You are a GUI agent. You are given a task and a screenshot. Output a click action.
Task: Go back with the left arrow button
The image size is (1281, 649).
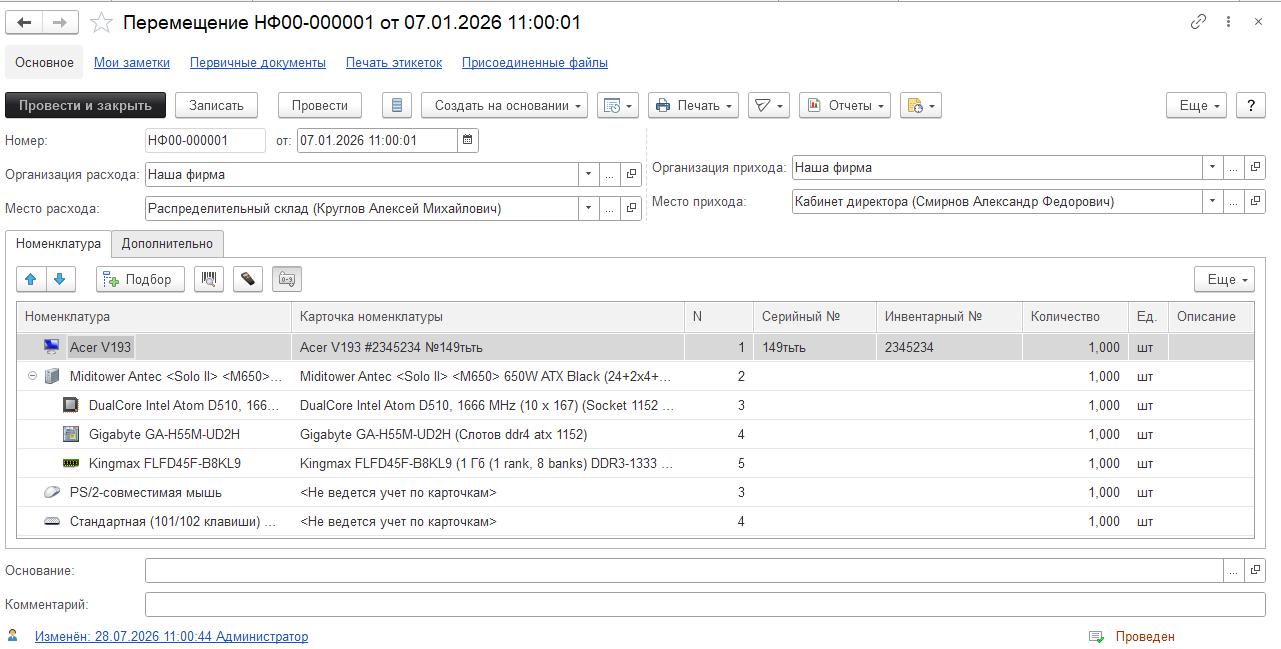coord(25,23)
